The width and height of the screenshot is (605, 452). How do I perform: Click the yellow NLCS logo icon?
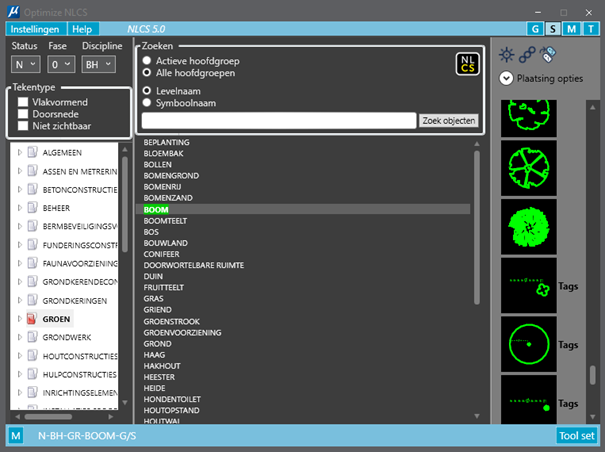467,64
